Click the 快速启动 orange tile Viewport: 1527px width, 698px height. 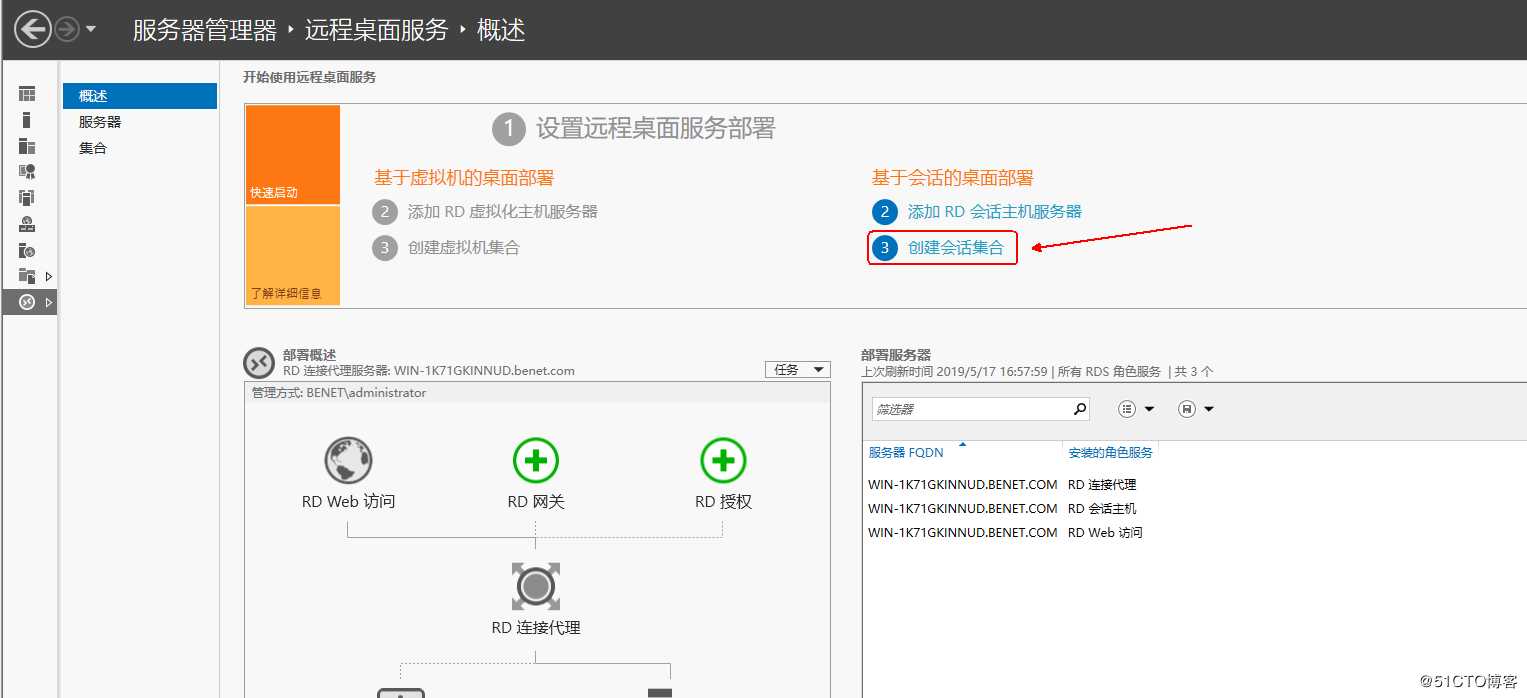click(293, 155)
